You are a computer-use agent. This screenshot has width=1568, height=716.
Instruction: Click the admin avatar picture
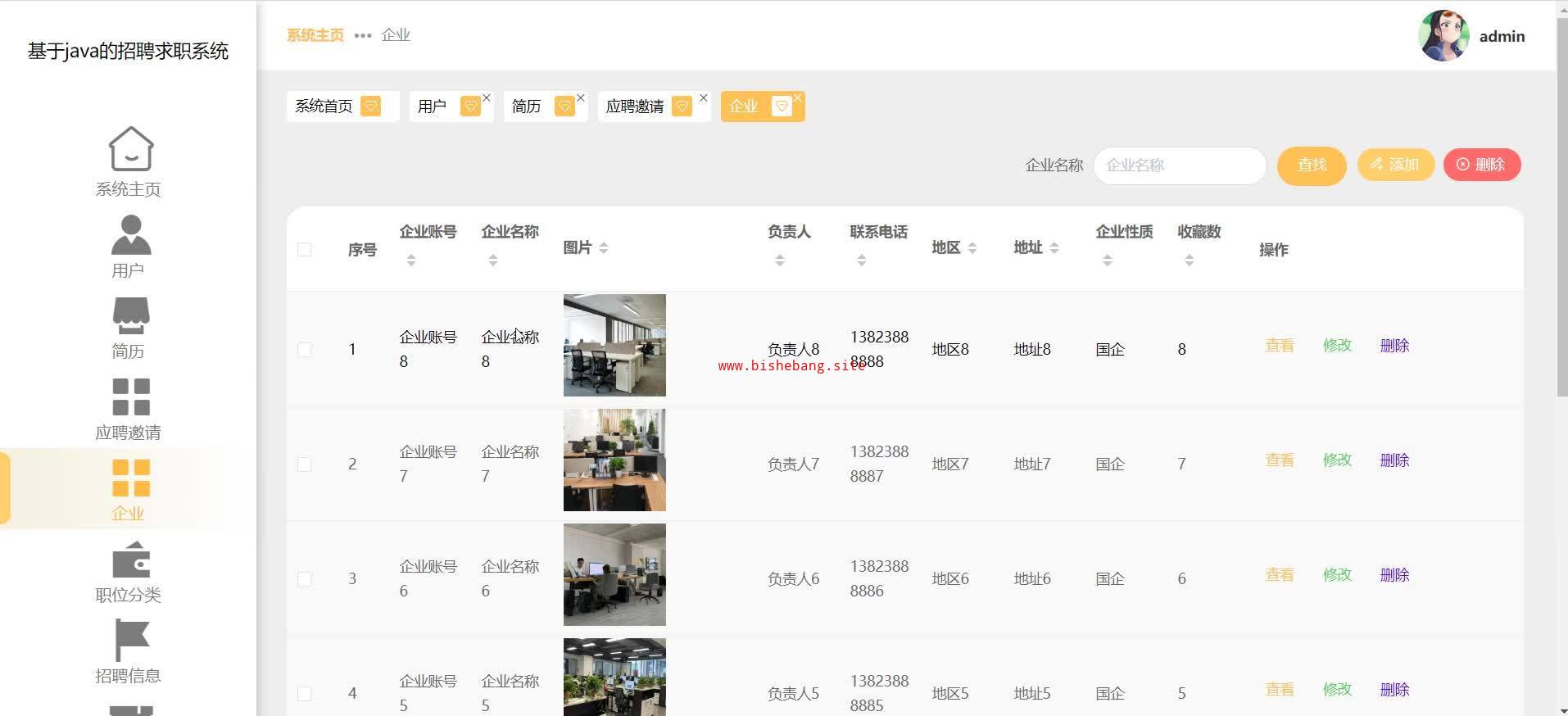pos(1443,36)
